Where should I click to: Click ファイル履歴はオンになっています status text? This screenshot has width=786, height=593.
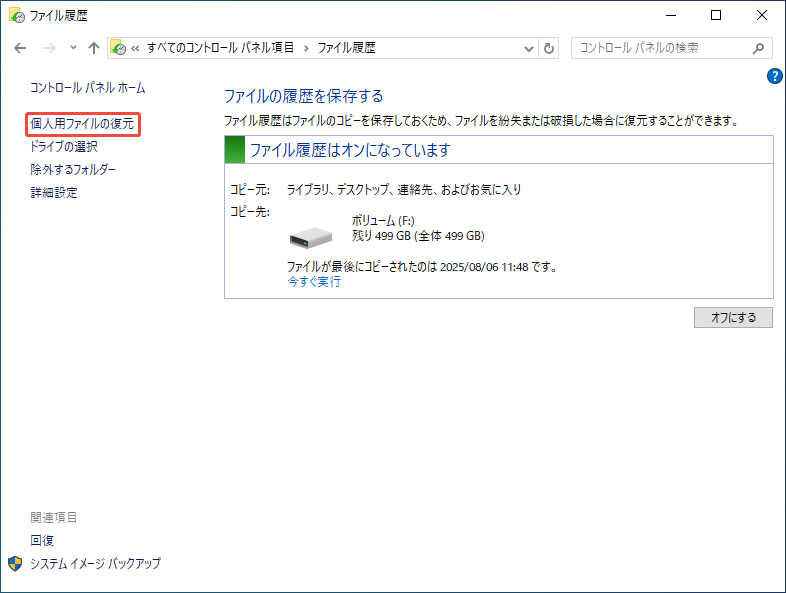(x=350, y=150)
